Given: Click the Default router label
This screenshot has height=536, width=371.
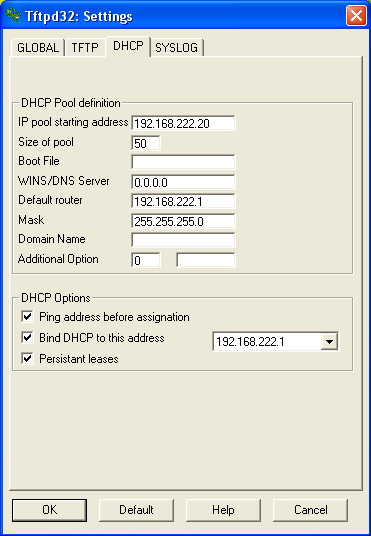Looking at the screenshot, I should click(50, 200).
